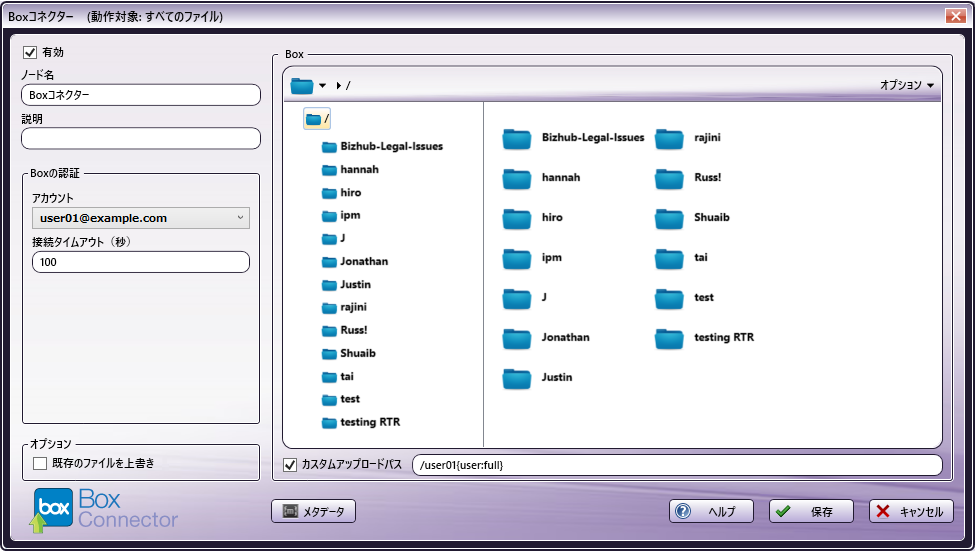
Task: Select ipm in the folder tree
Action: (349, 215)
